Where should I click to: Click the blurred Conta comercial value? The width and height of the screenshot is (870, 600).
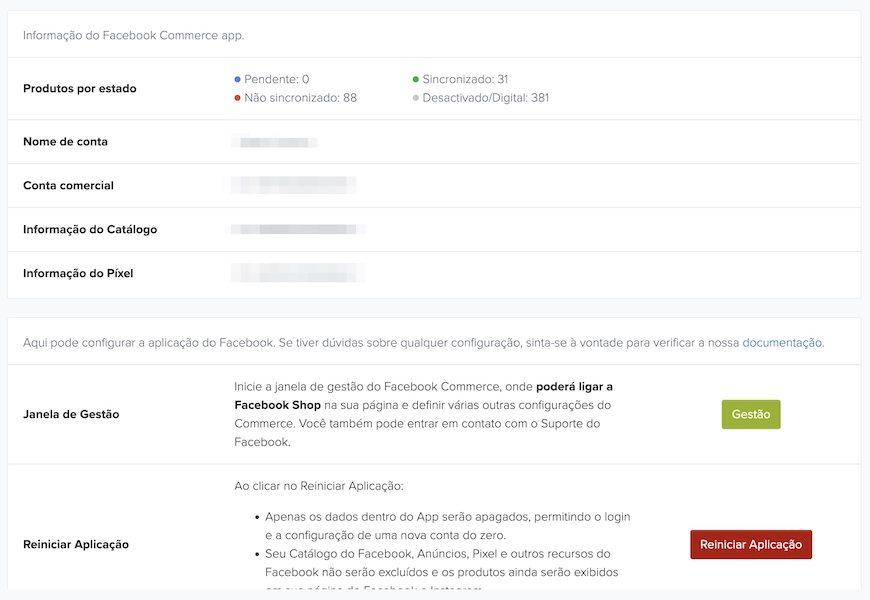point(293,185)
